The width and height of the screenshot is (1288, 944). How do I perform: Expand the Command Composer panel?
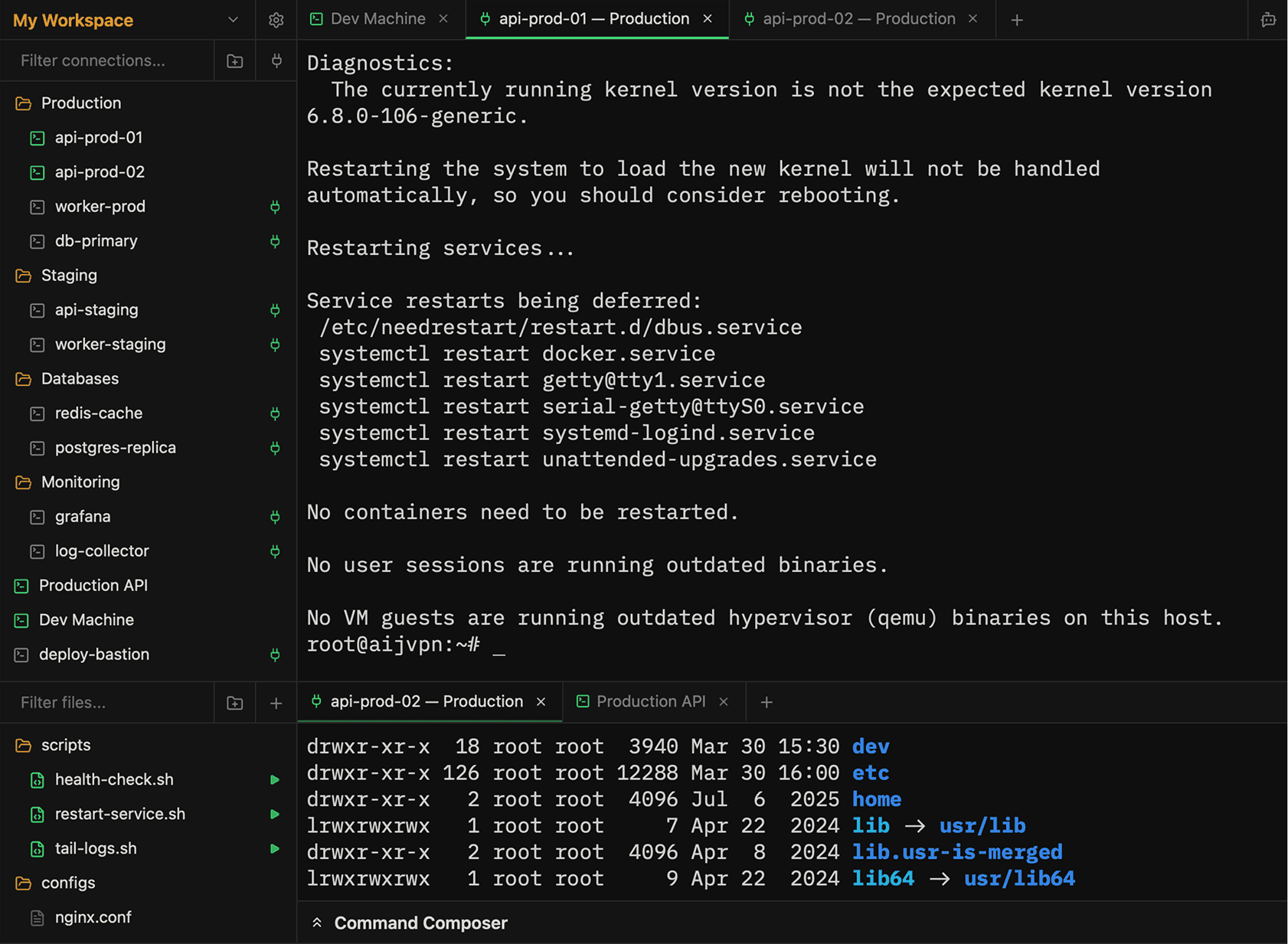[792, 923]
